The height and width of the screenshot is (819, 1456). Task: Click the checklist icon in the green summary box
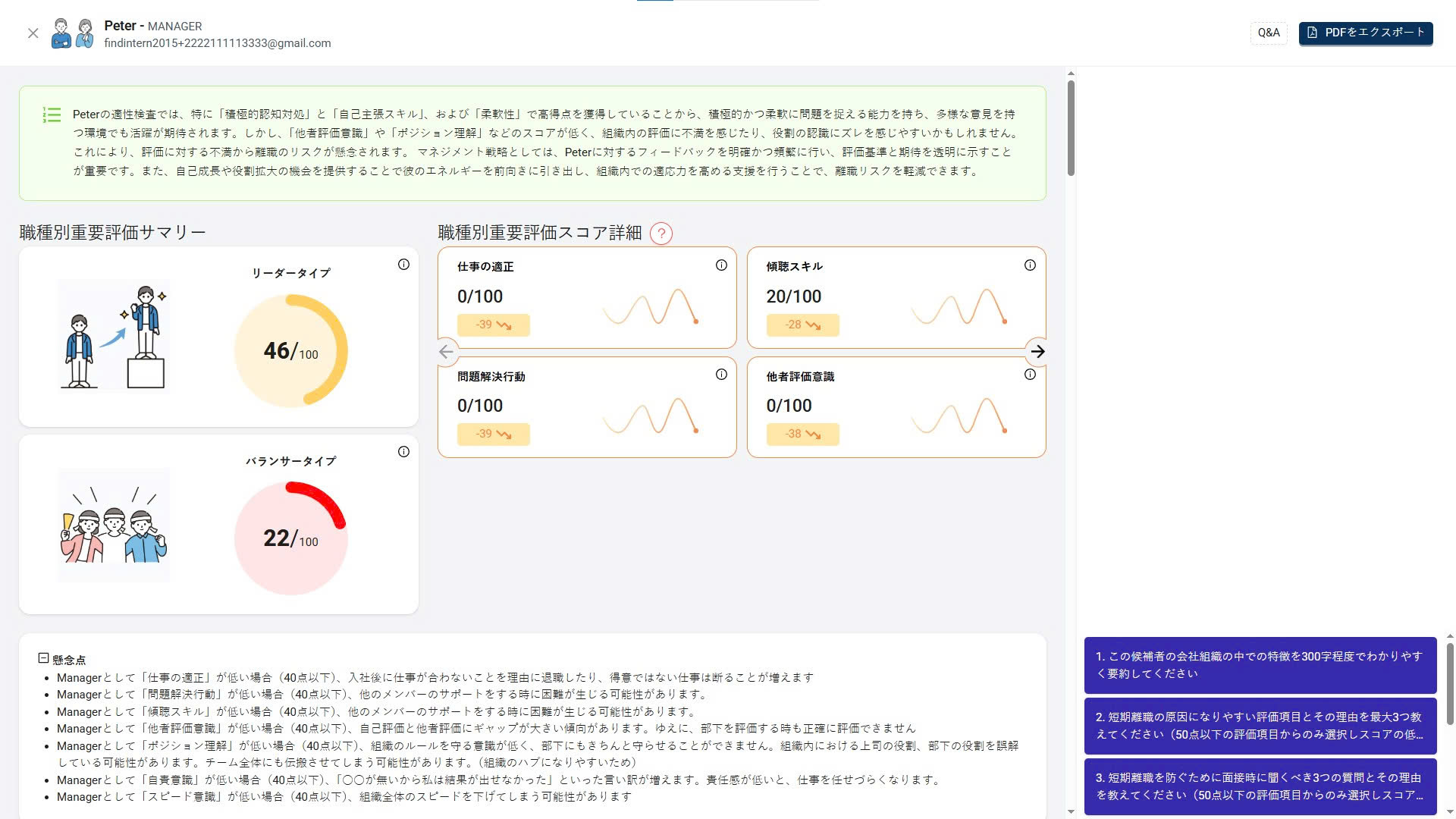[52, 115]
